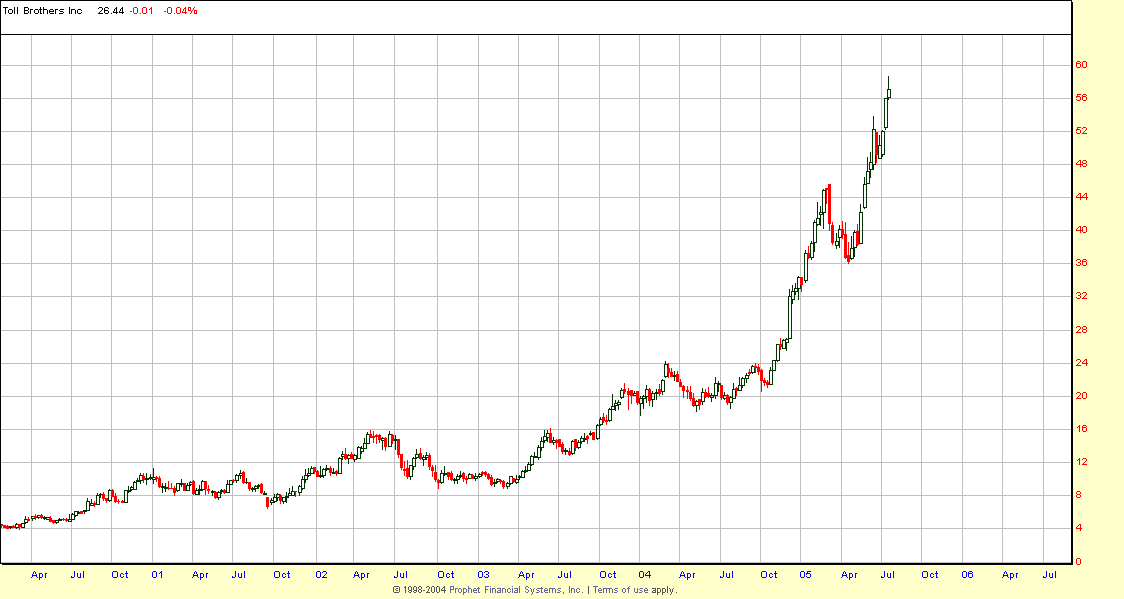1124x599 pixels.
Task: Click the 02 year label on time axis
Action: point(321,575)
